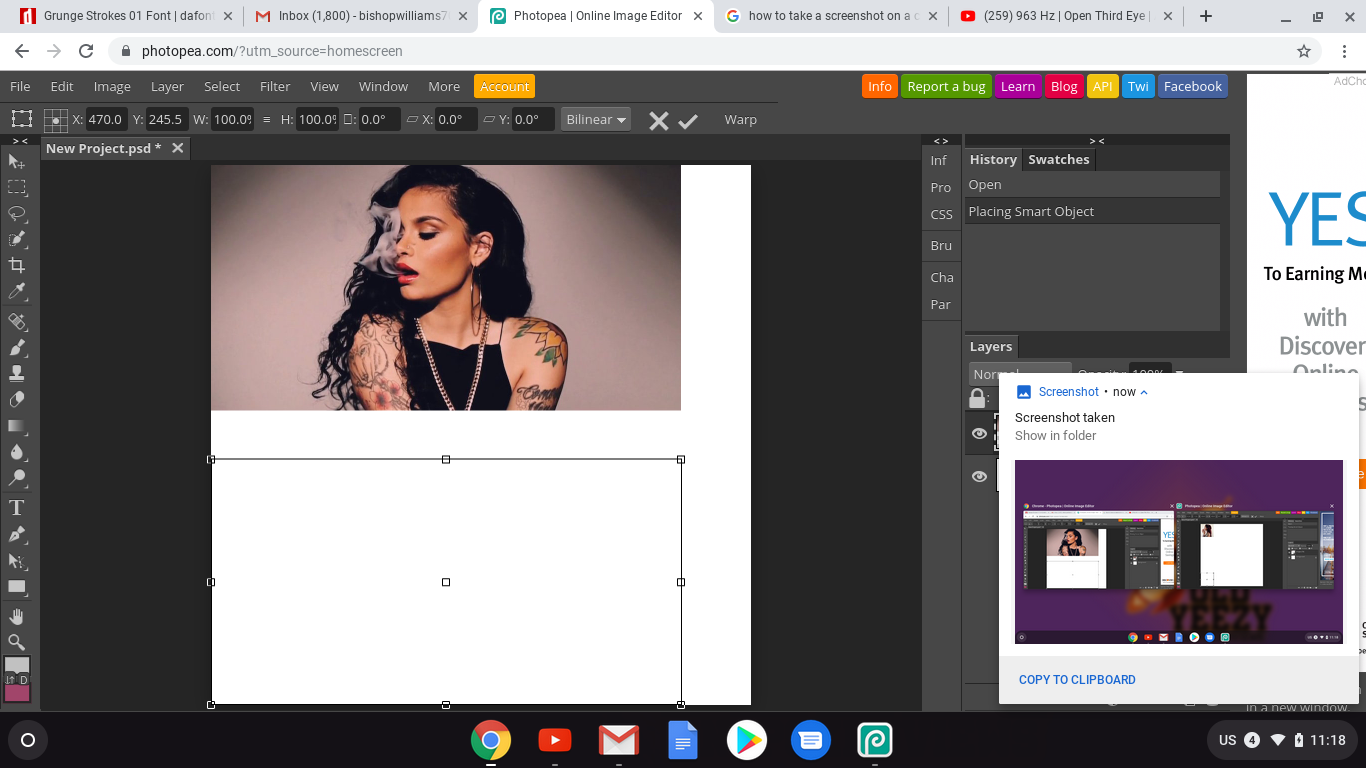Select the Lasso tool
This screenshot has width=1366, height=768.
point(17,213)
